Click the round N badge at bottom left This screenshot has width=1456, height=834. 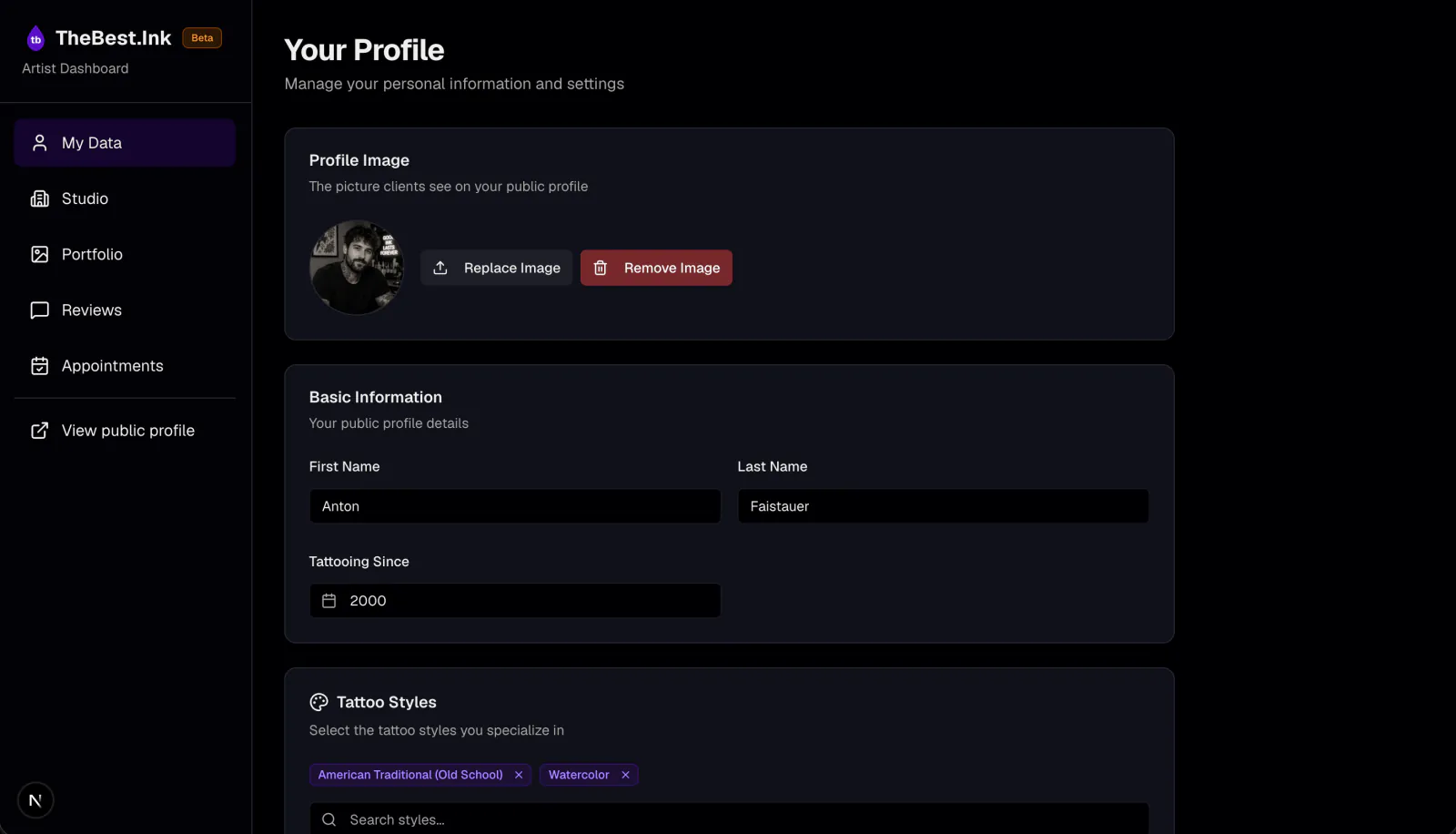(35, 800)
